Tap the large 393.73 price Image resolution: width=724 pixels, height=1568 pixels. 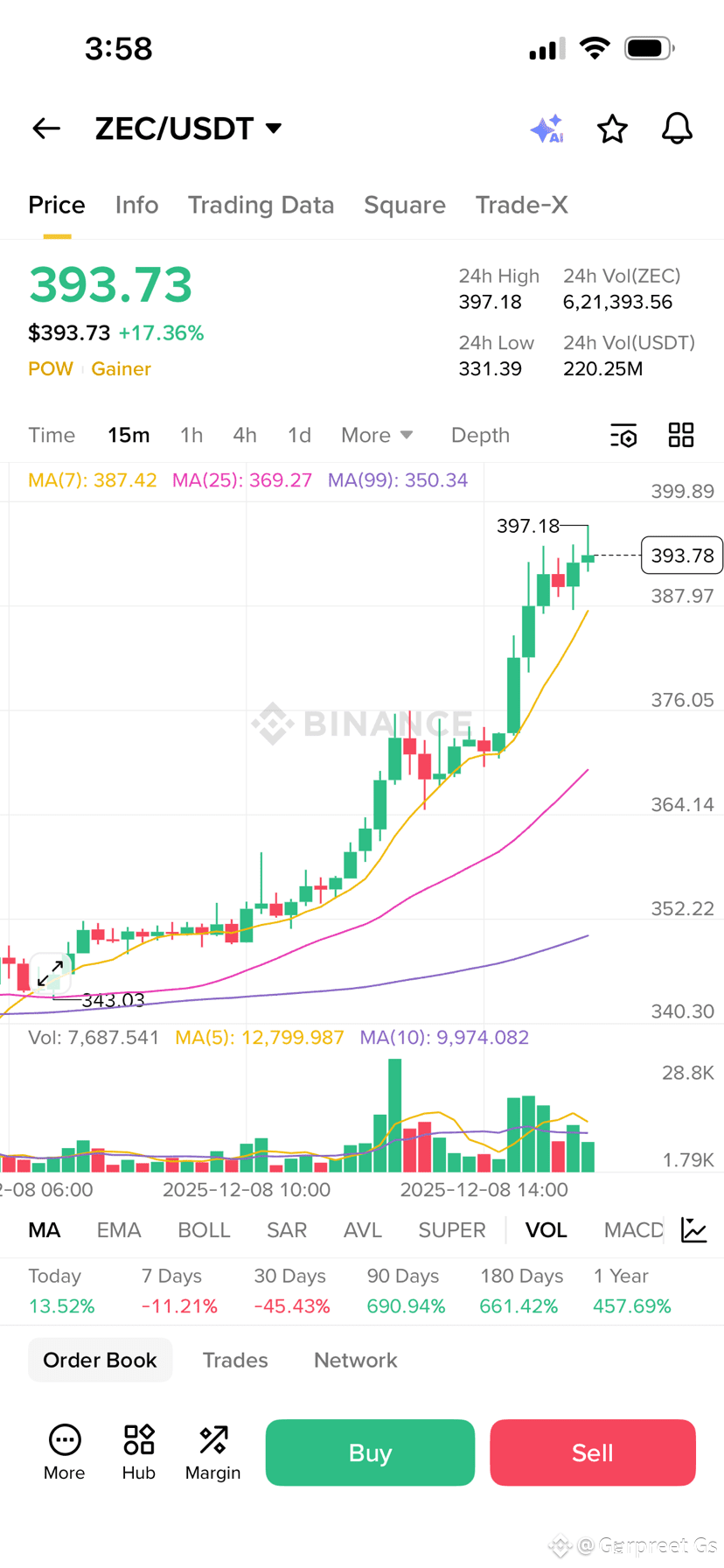click(x=110, y=285)
